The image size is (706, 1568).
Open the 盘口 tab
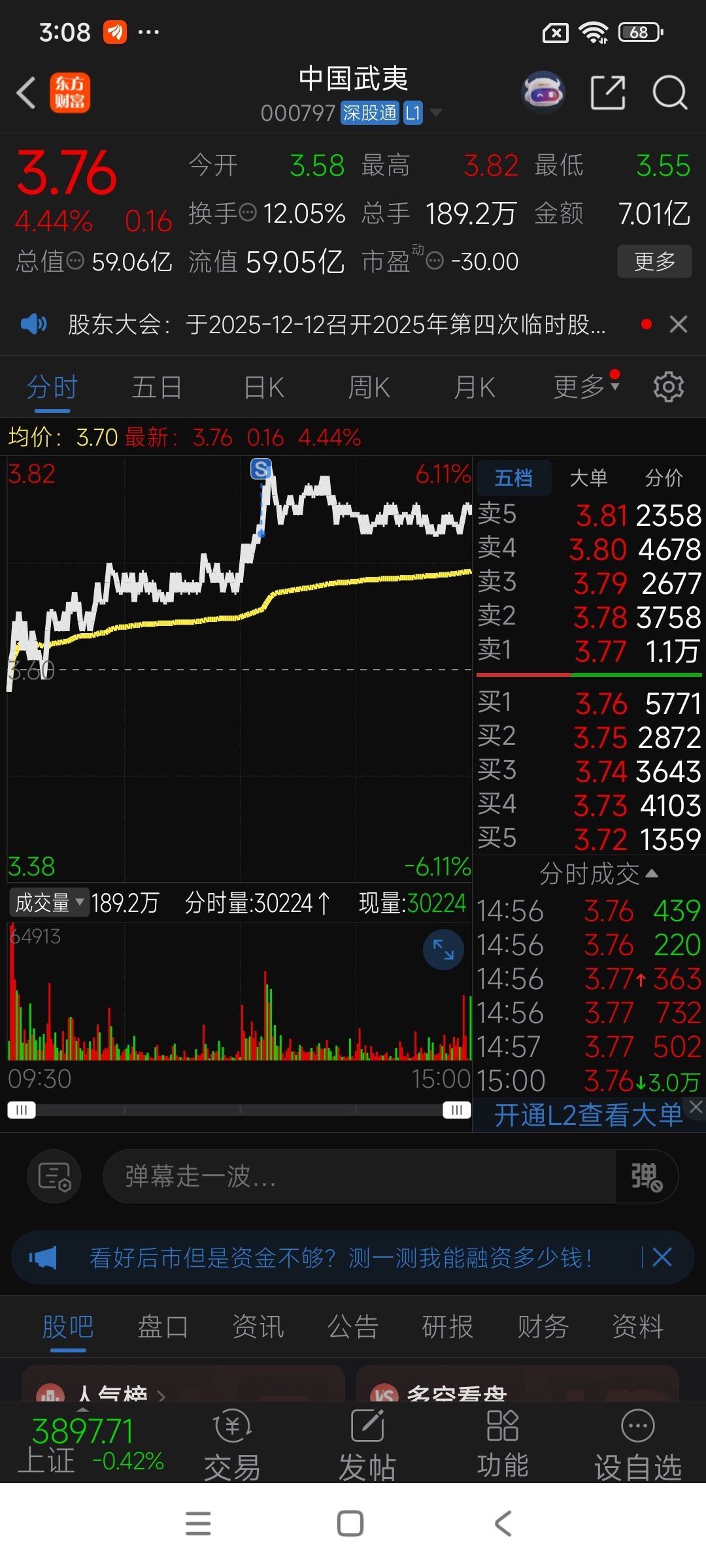point(163,1326)
